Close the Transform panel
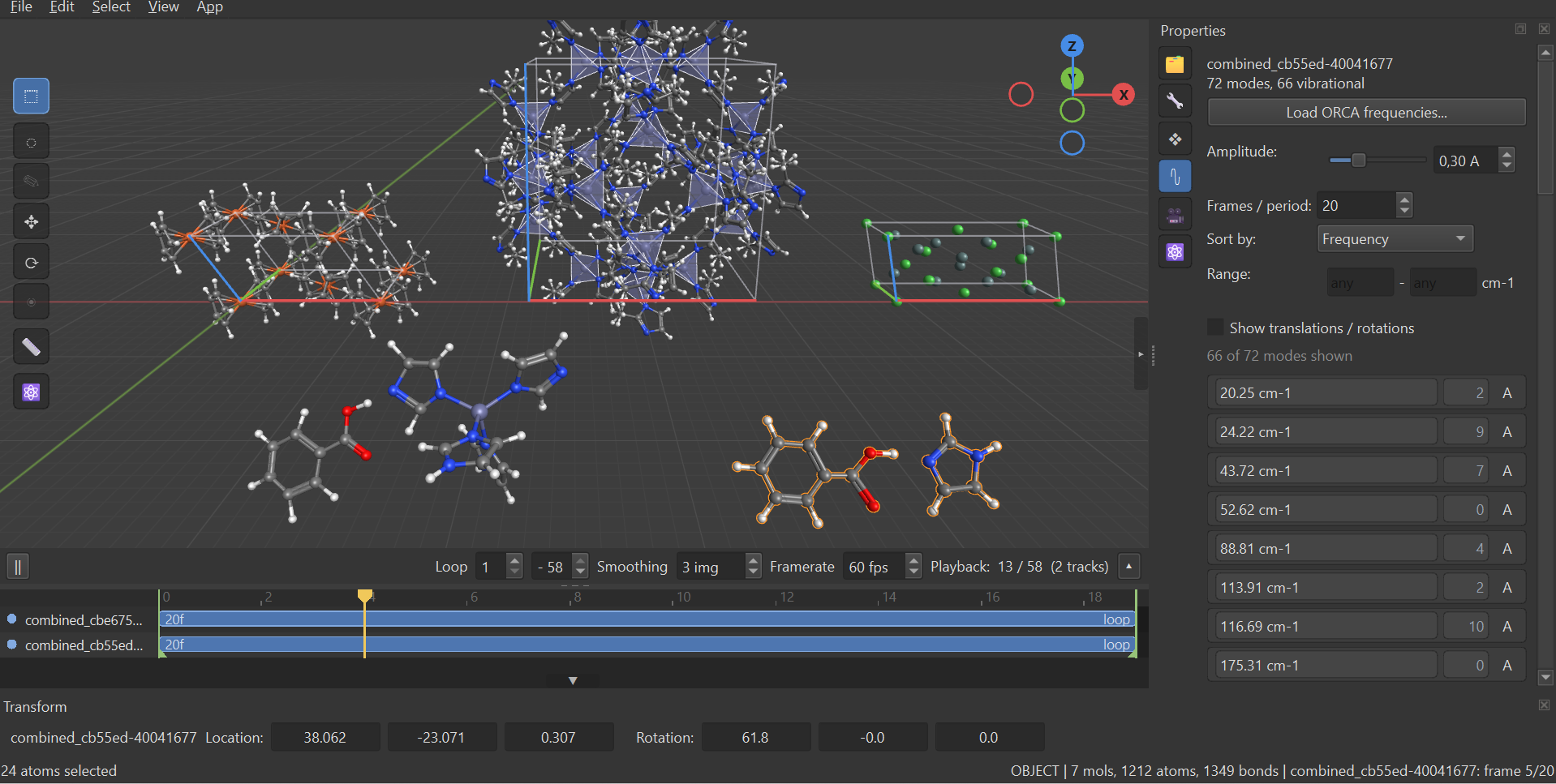The image size is (1556, 784). pyautogui.click(x=1544, y=705)
